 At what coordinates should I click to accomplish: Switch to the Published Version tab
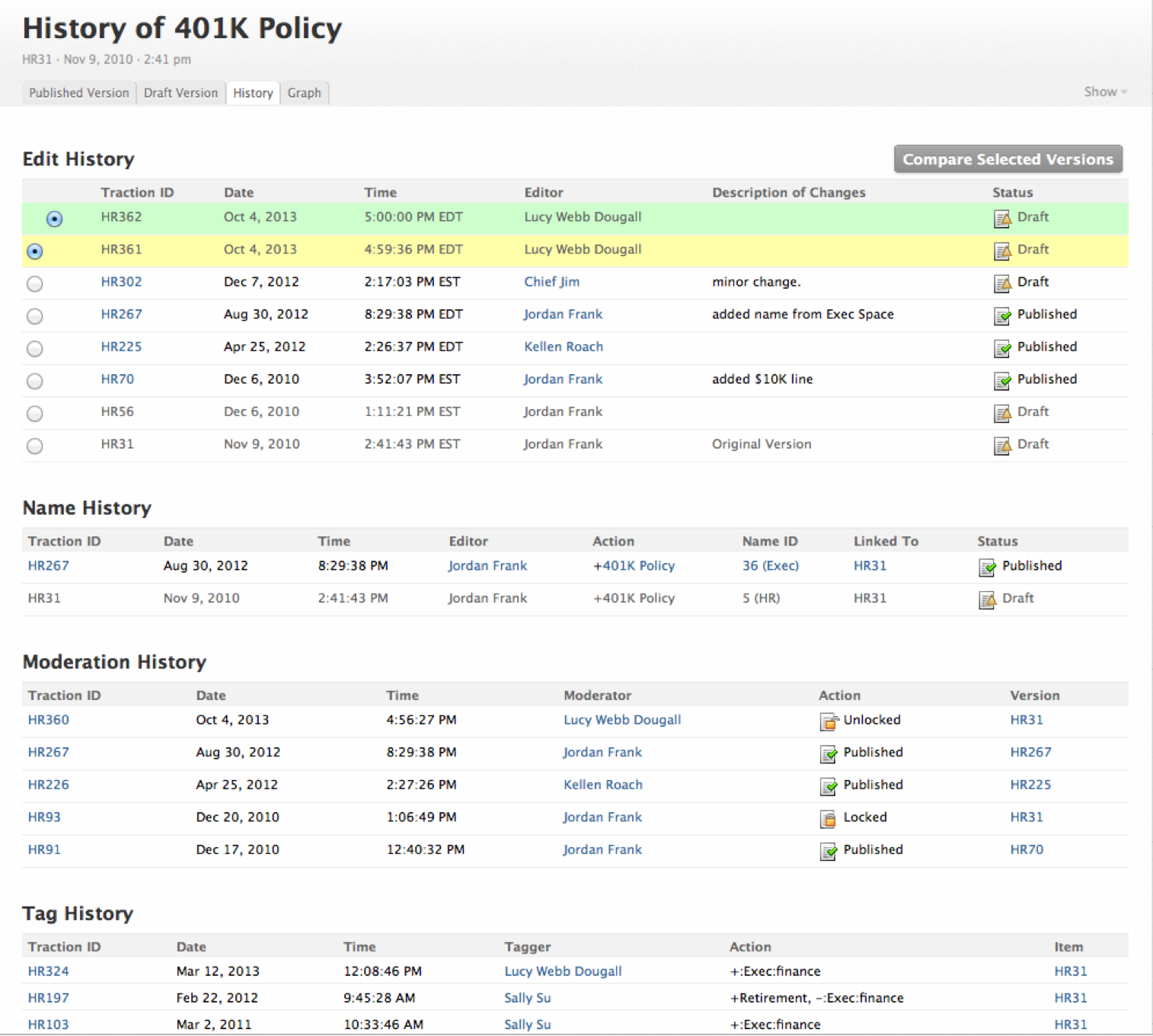(x=79, y=93)
